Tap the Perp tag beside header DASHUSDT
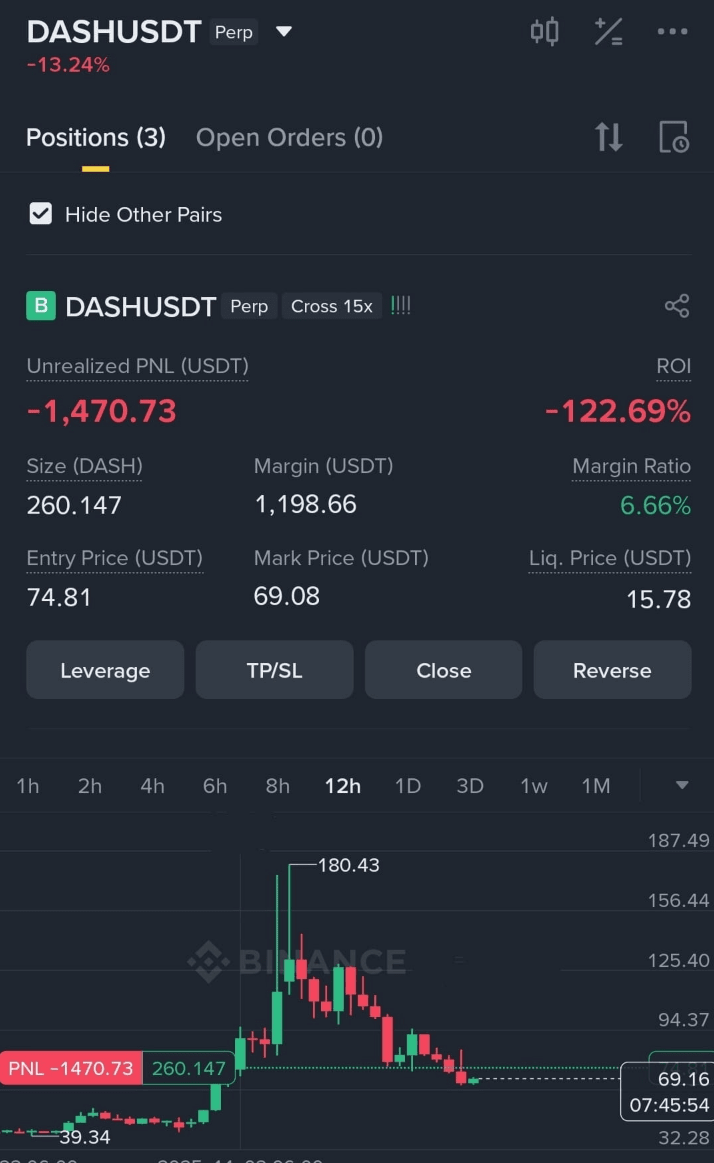Screen dimensions: 714x1163 pos(234,32)
